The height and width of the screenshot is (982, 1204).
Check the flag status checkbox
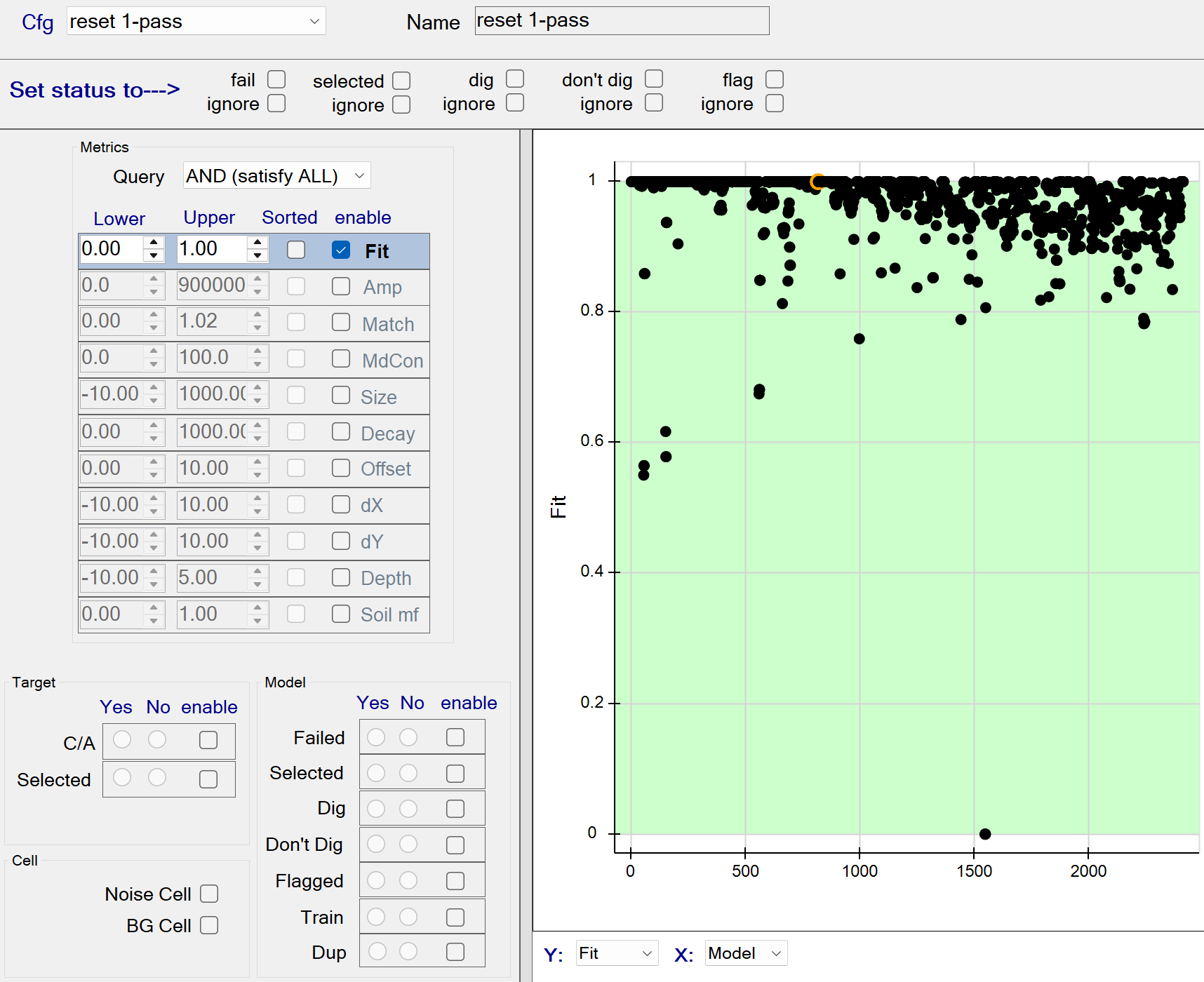[775, 79]
